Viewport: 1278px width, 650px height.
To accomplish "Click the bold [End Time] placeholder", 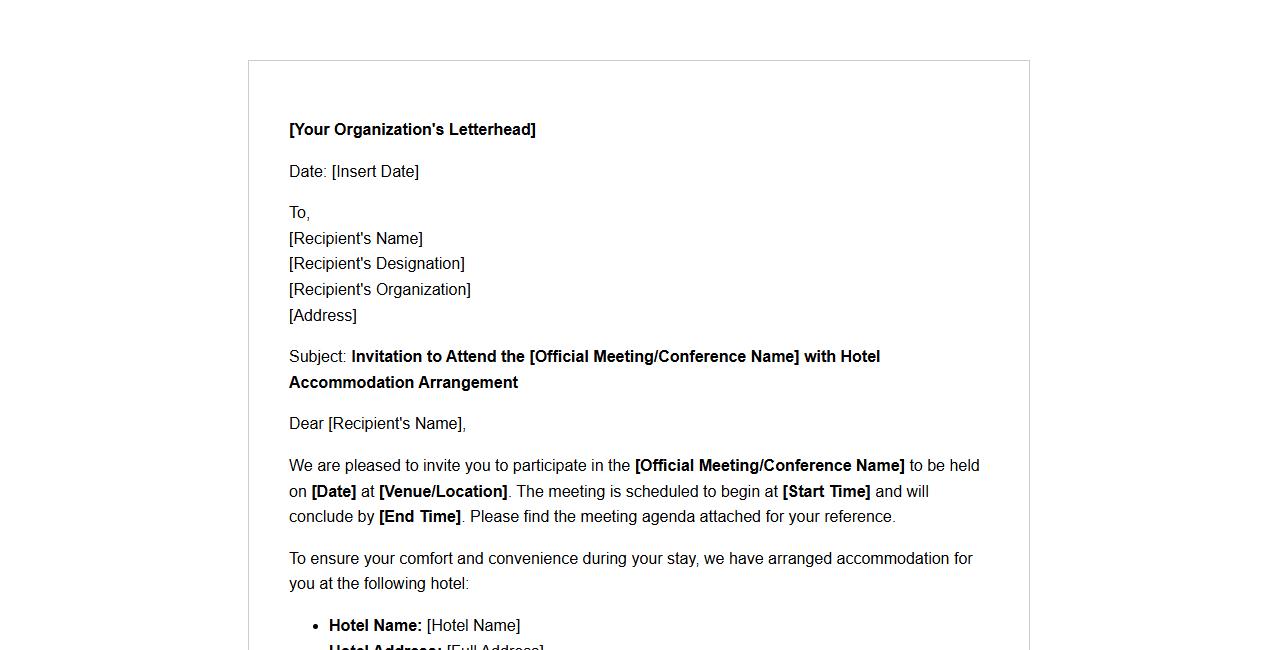I will pyautogui.click(x=420, y=517).
